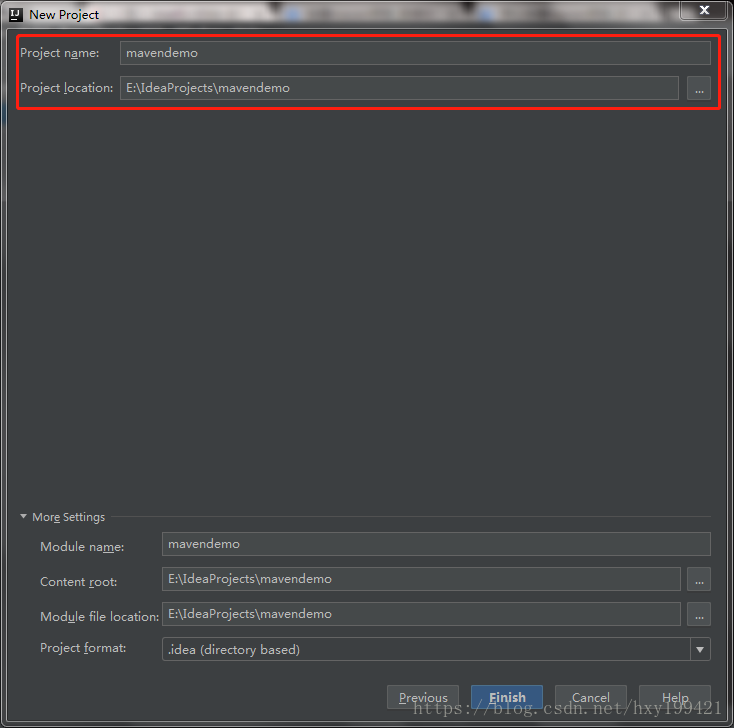Open Help for the New Project wizard
734x728 pixels.
pos(675,697)
